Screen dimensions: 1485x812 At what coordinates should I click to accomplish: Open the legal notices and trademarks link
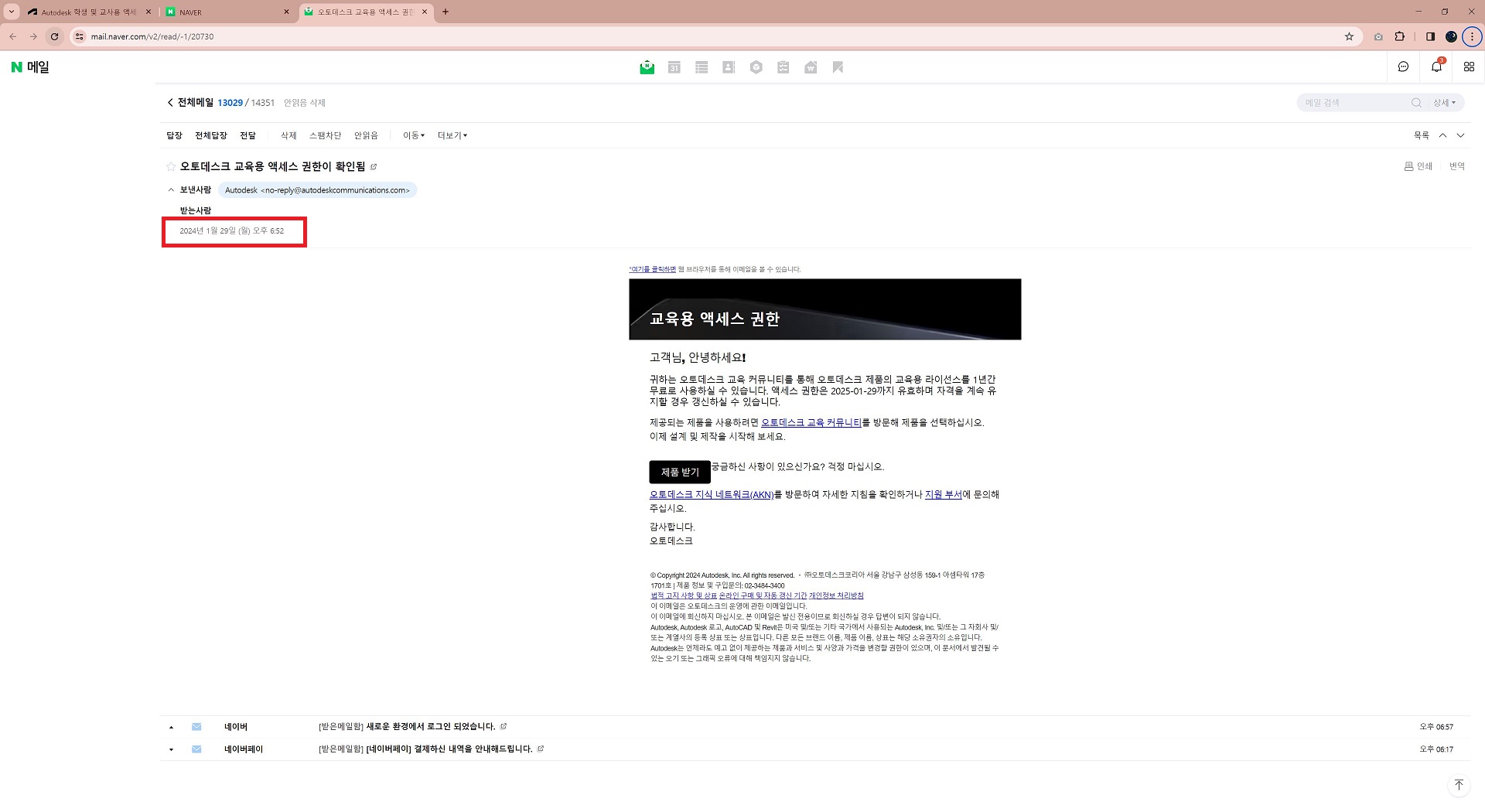pyautogui.click(x=683, y=595)
